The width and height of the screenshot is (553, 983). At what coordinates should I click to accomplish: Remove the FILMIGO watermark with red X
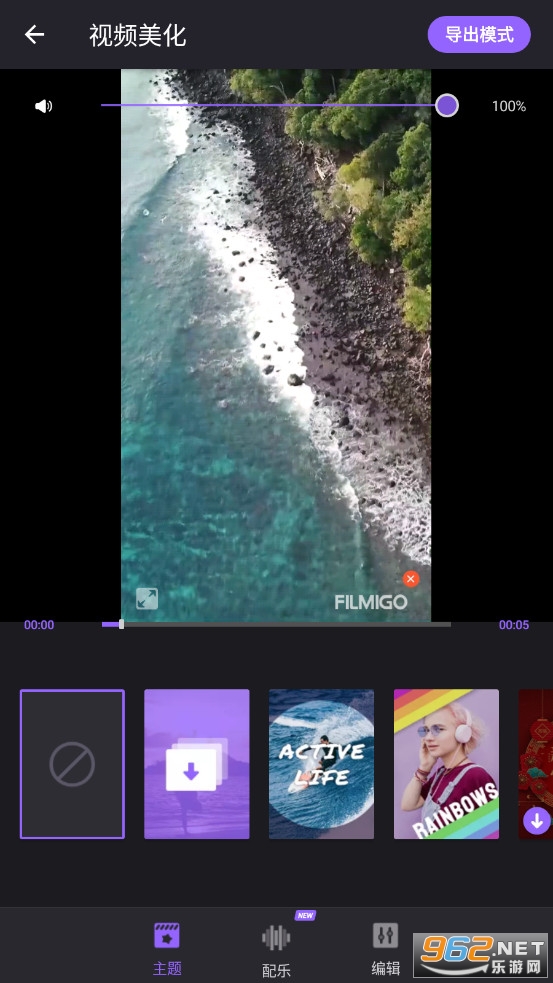[411, 579]
